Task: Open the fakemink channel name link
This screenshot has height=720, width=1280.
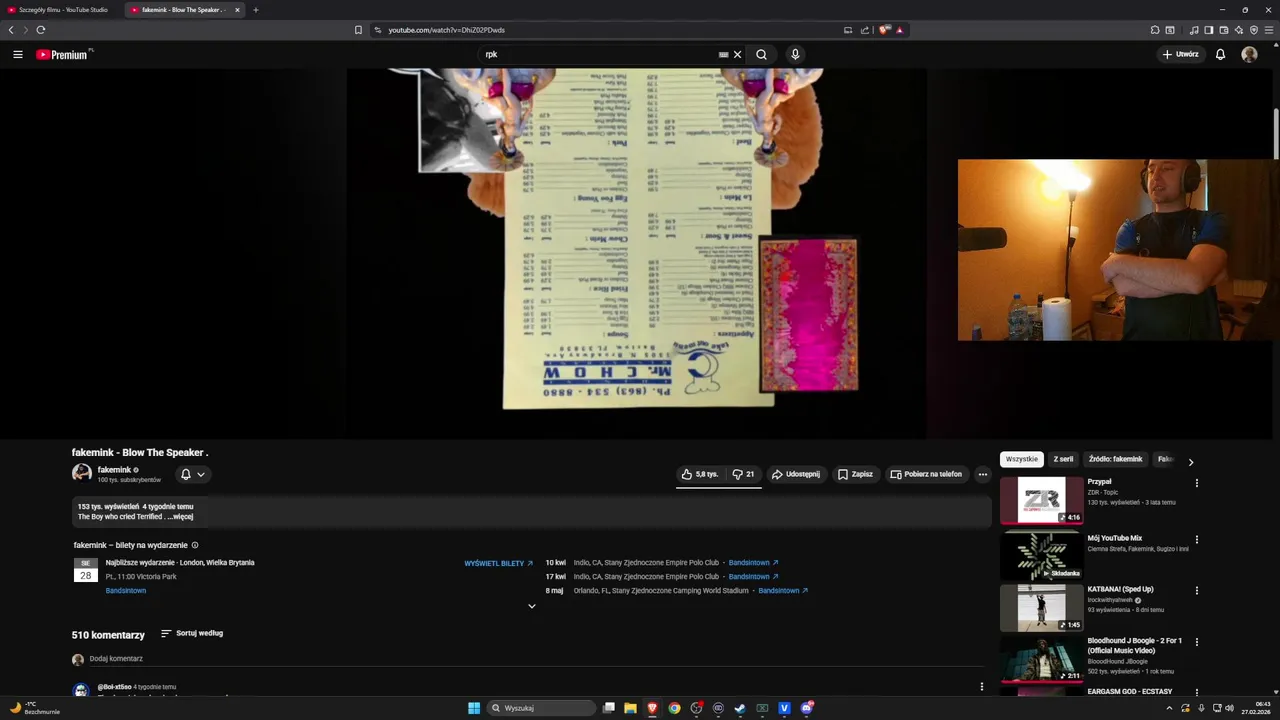Action: pyautogui.click(x=114, y=470)
